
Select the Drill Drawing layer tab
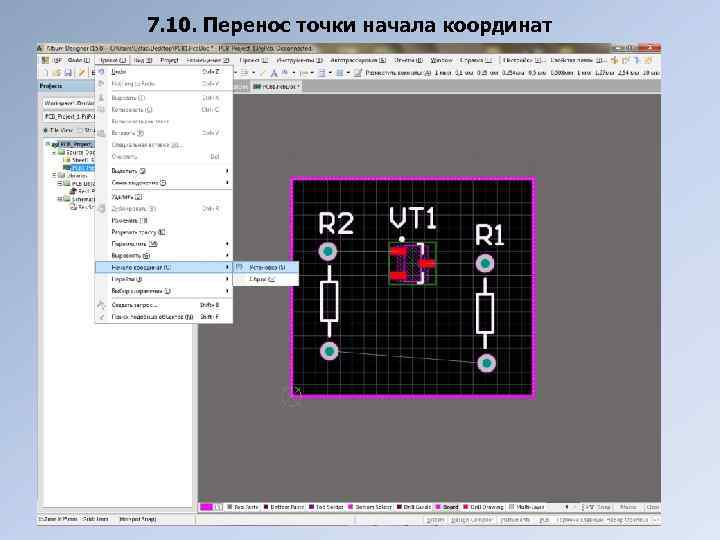484,507
